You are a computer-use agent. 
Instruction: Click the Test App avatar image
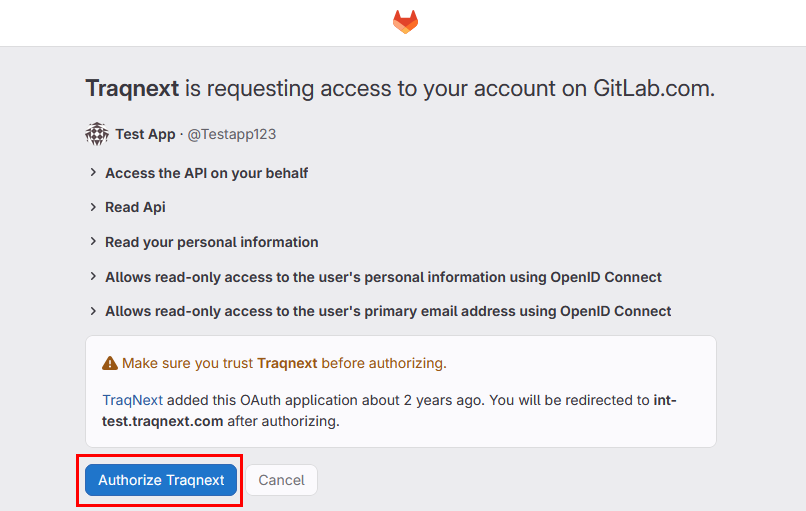[x=97, y=134]
